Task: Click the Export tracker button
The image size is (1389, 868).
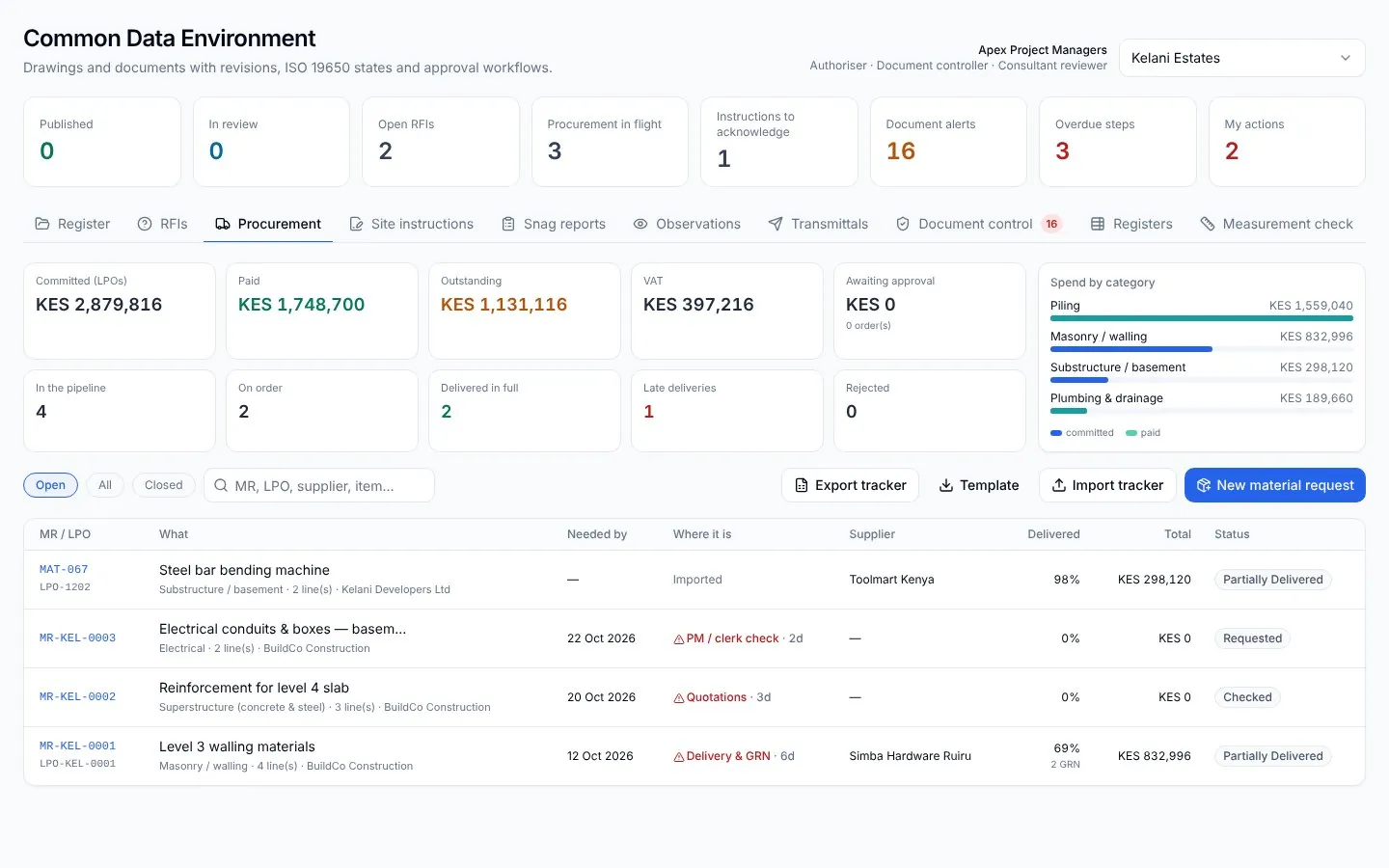Action: (850, 485)
